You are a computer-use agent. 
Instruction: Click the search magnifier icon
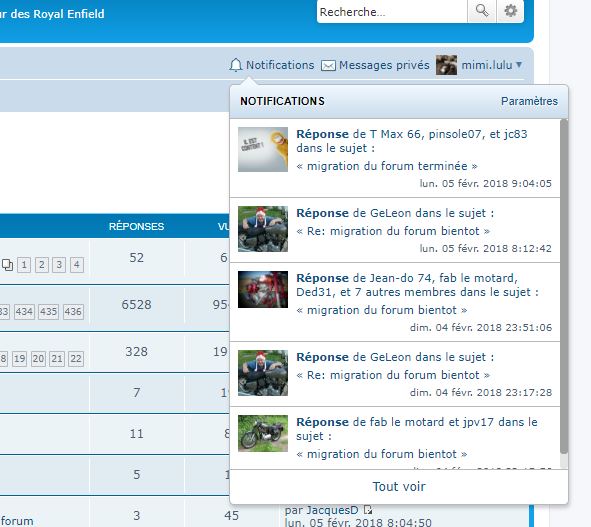coord(481,11)
